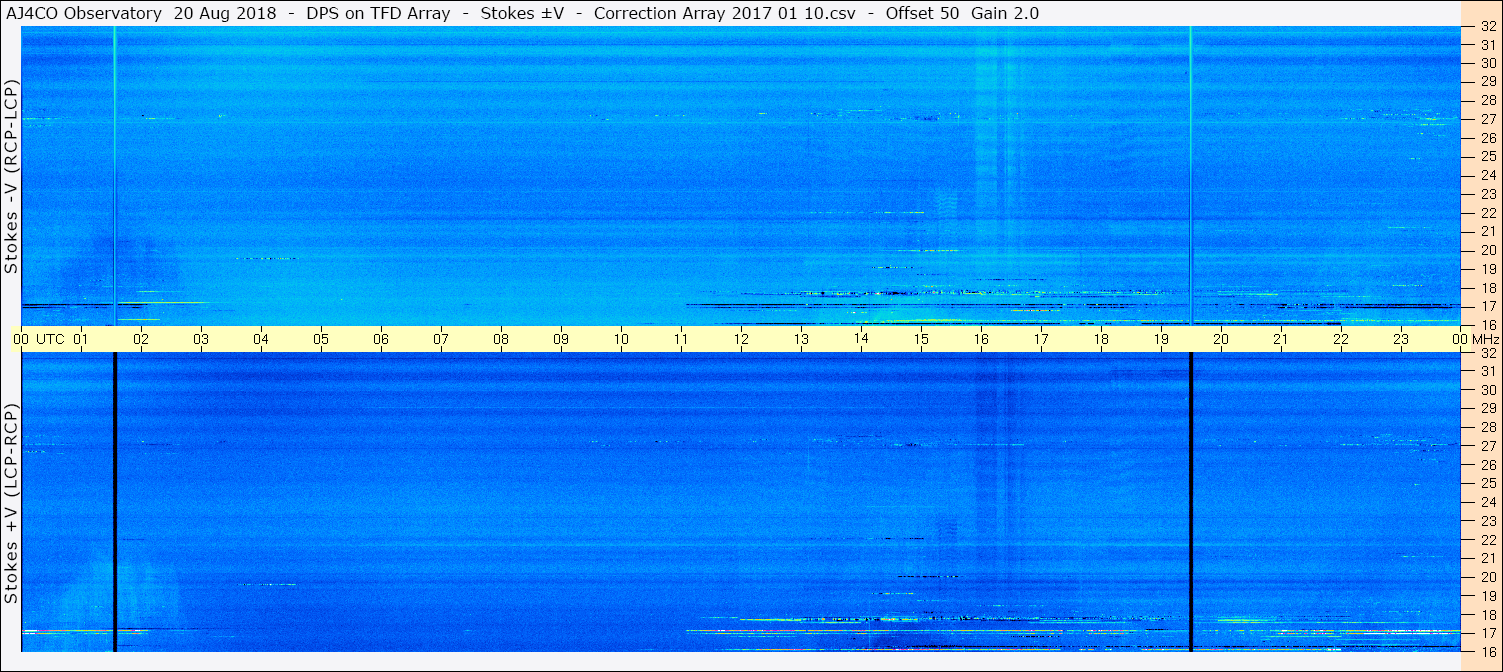1503x672 pixels.
Task: Click 20 MHz tick in Stokes -V panel
Action: point(1488,250)
